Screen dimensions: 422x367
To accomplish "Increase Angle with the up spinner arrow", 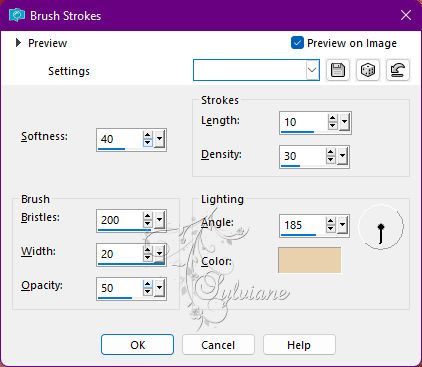I will 330,221.
